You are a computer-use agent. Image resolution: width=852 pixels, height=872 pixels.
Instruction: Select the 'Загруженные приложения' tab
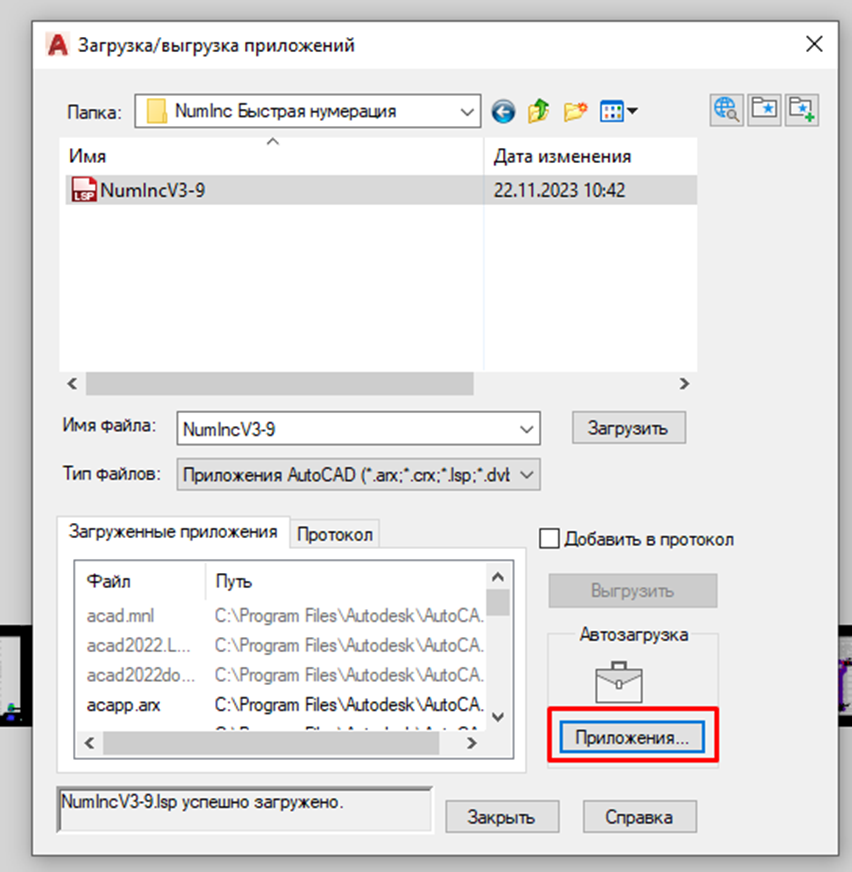[172, 532]
